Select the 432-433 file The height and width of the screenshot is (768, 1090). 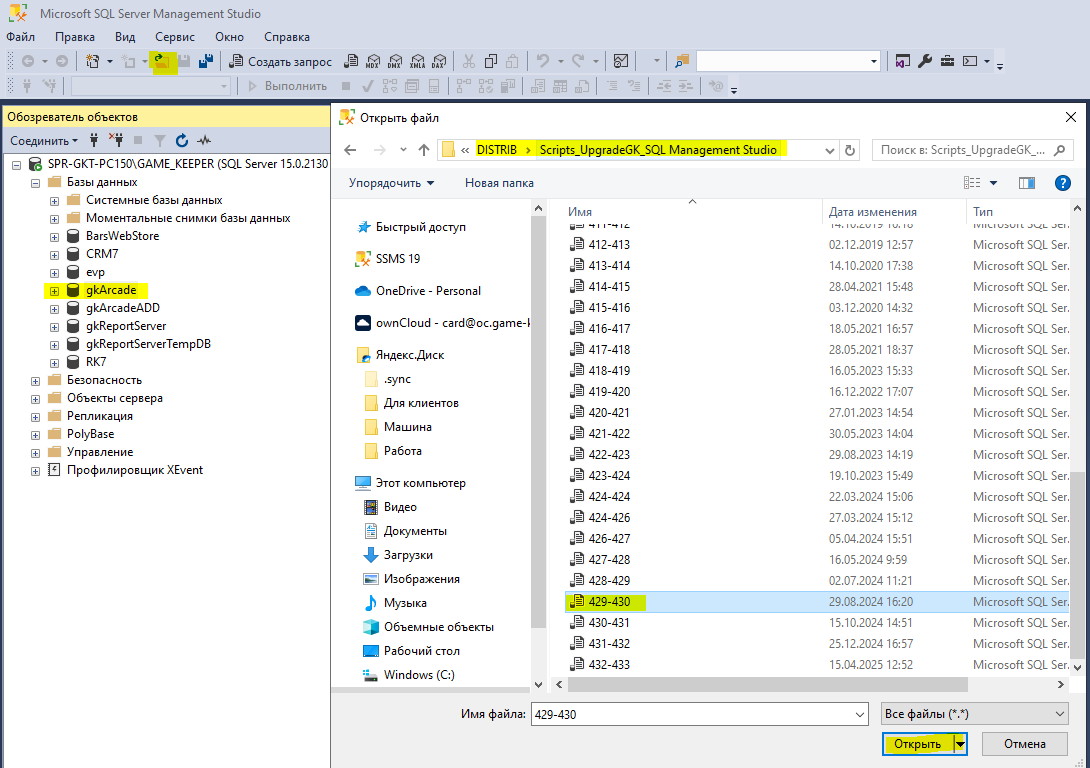pyautogui.click(x=609, y=664)
